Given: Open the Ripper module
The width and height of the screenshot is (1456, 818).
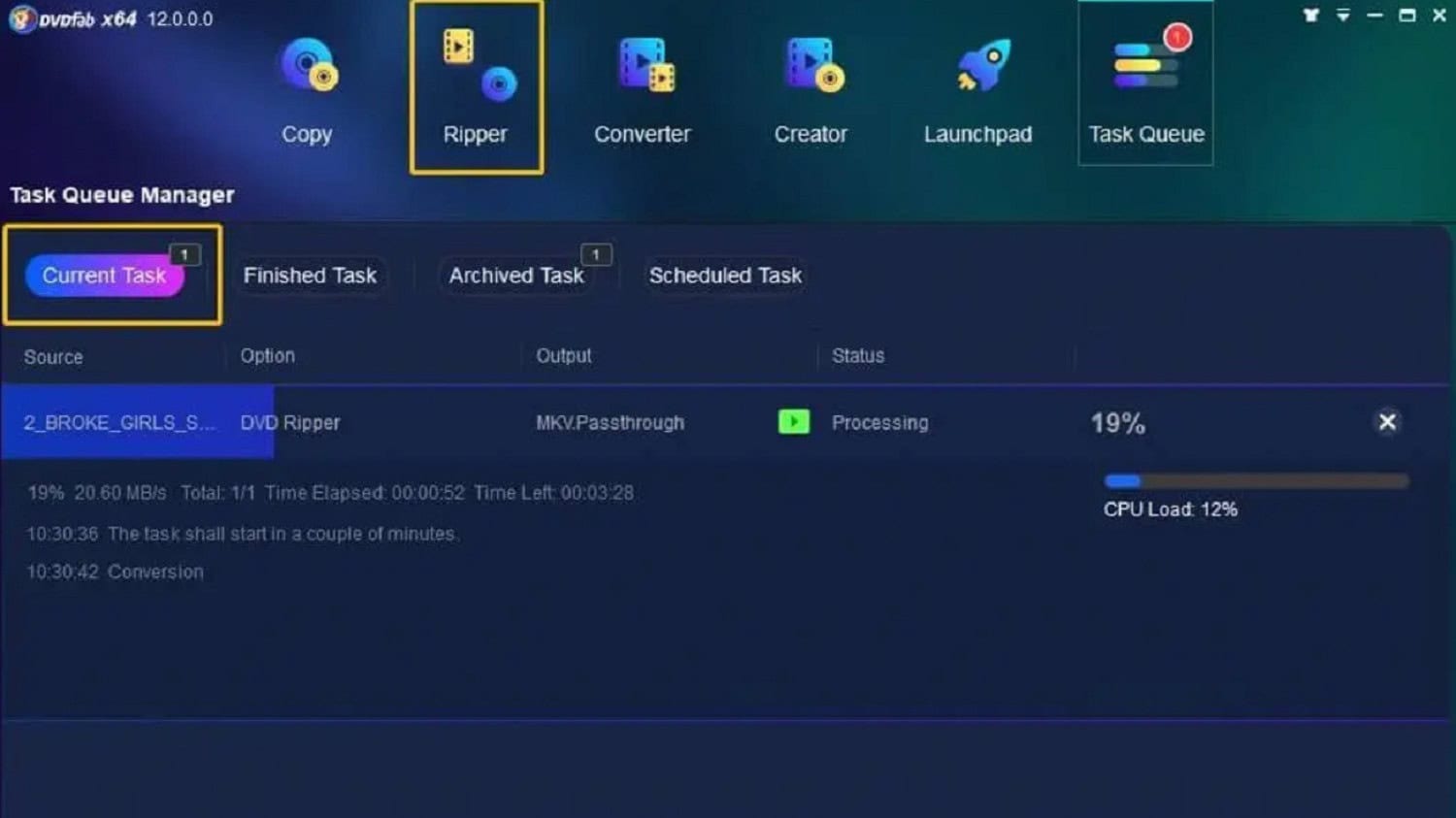Looking at the screenshot, I should point(476,87).
